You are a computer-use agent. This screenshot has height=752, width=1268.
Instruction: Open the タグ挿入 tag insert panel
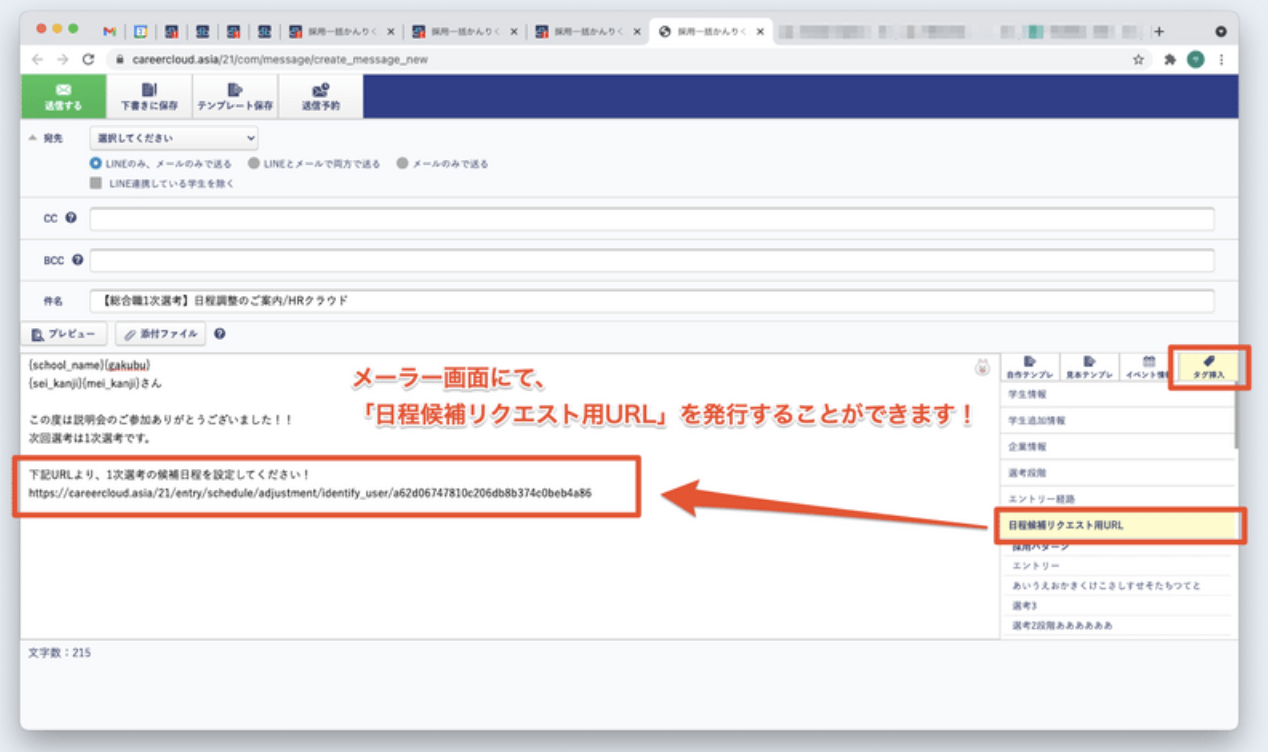(1208, 367)
